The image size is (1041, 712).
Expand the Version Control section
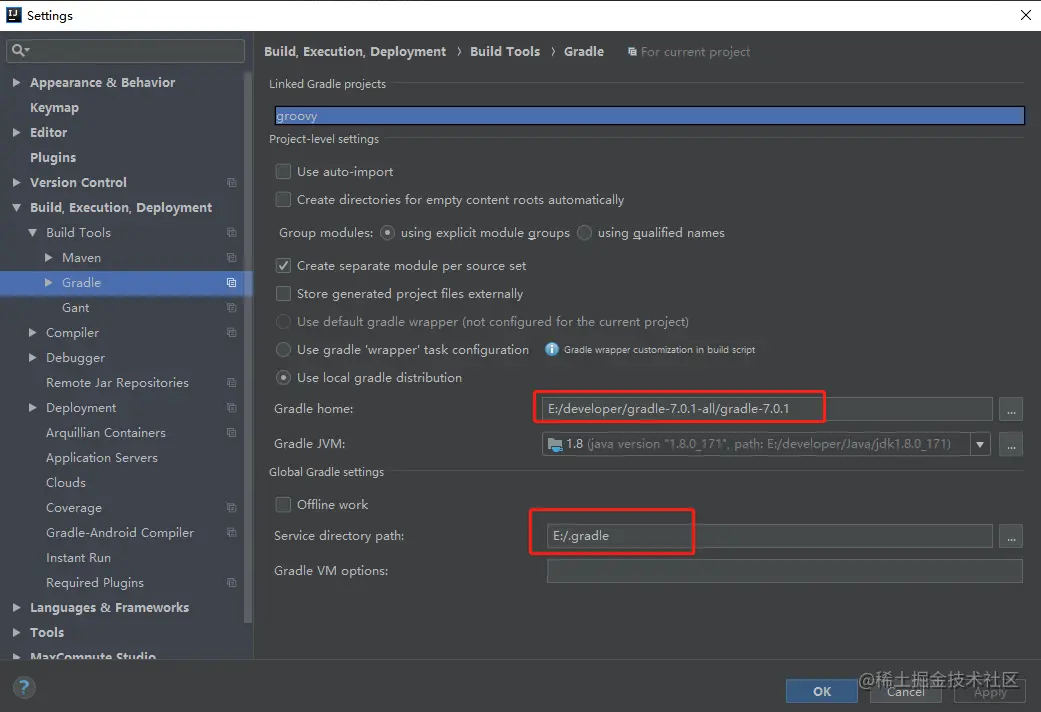pos(17,182)
